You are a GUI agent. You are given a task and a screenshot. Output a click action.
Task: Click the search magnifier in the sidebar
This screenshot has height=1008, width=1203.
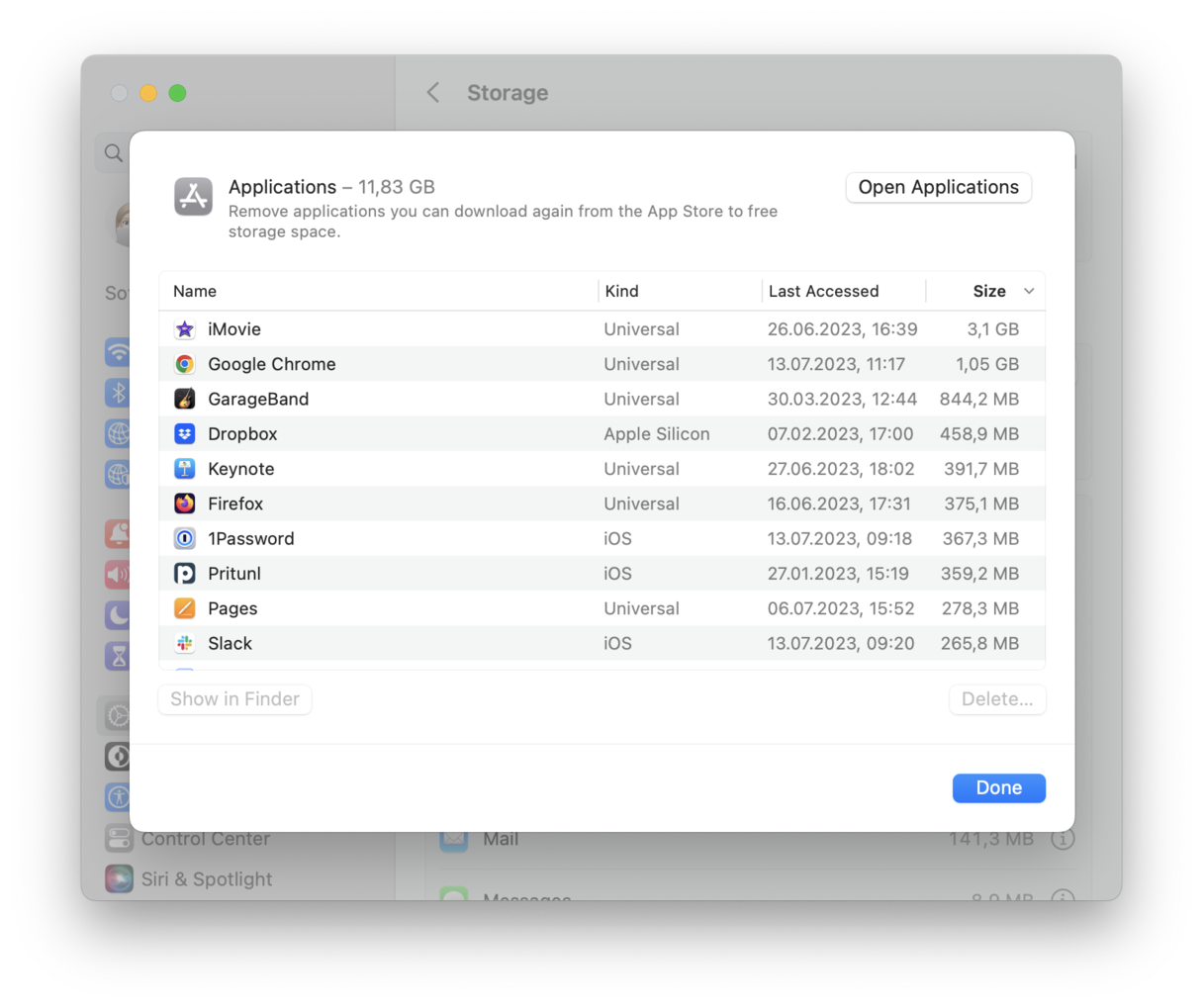point(113,152)
